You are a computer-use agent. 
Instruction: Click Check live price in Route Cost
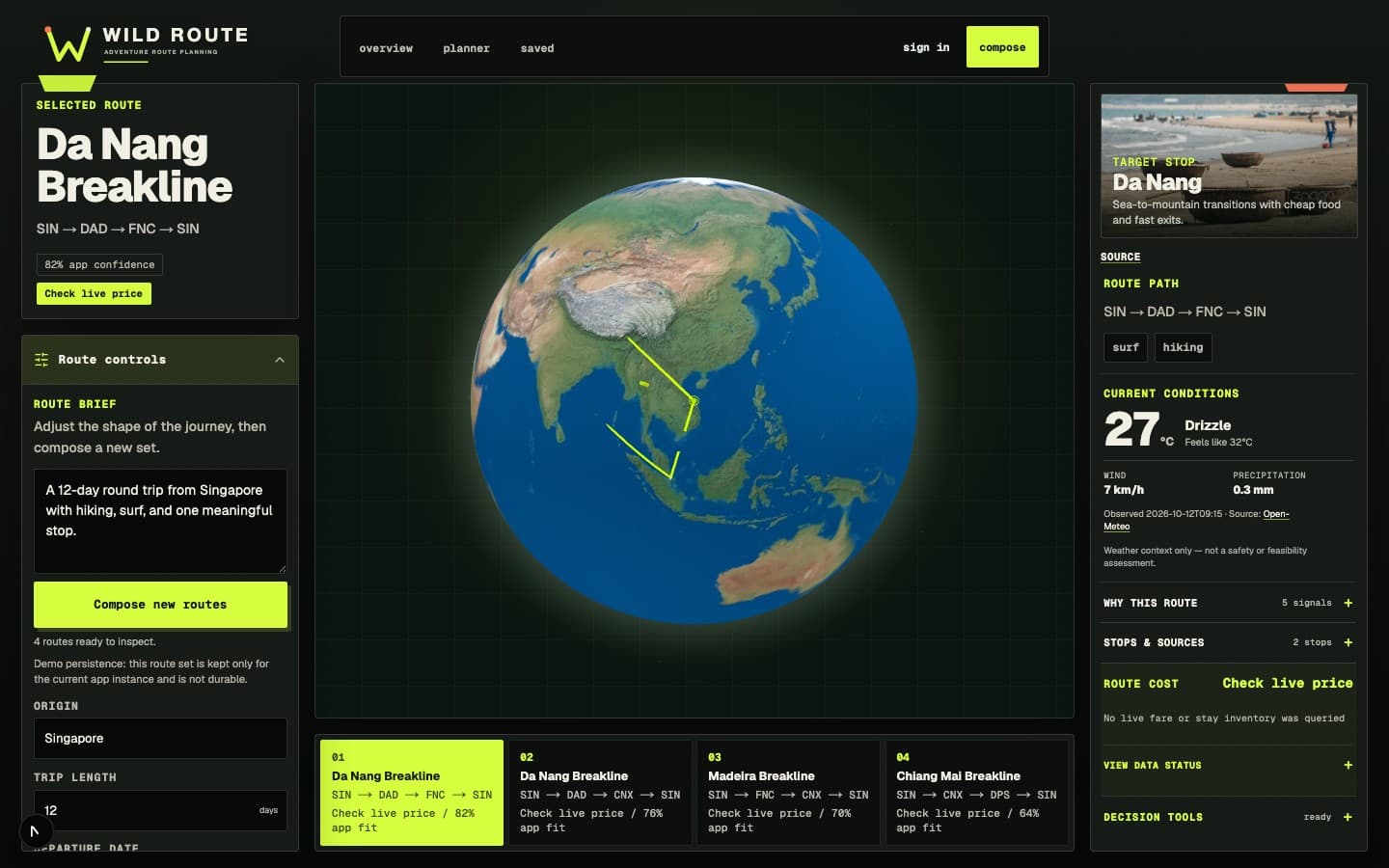1288,683
